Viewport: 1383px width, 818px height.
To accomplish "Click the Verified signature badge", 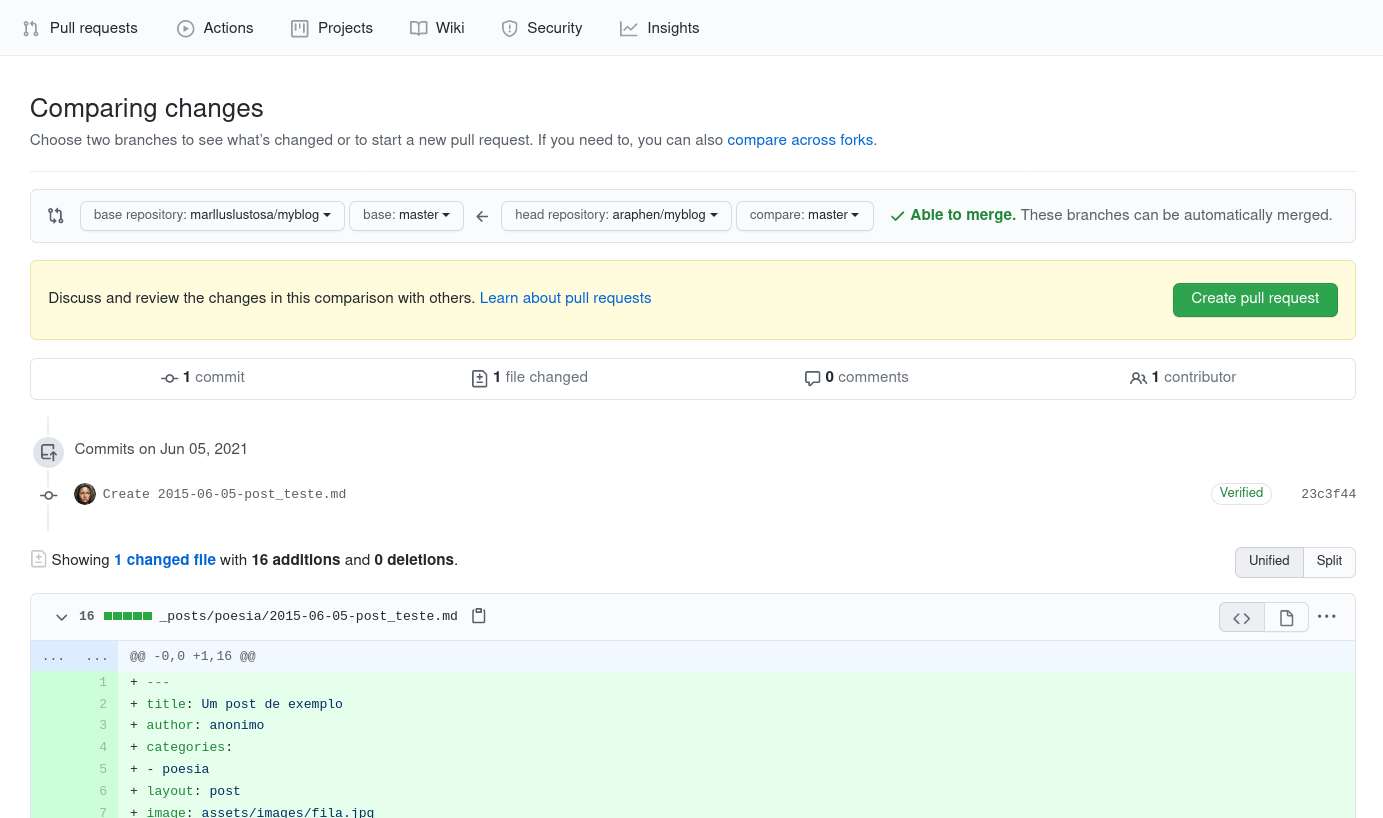I will (1241, 493).
